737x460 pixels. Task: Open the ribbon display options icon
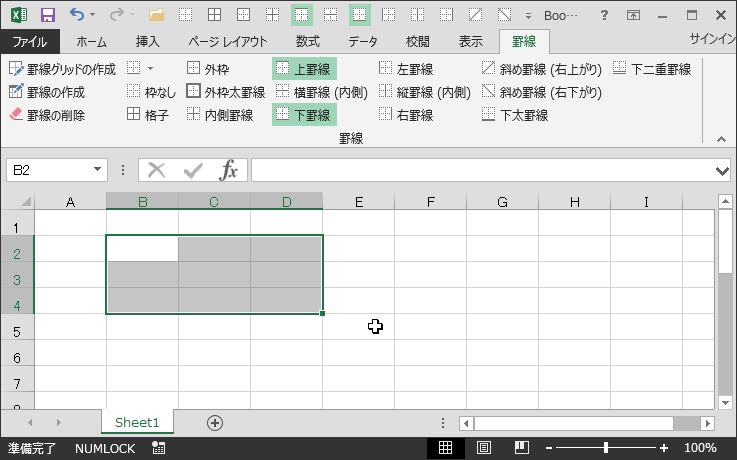point(633,16)
